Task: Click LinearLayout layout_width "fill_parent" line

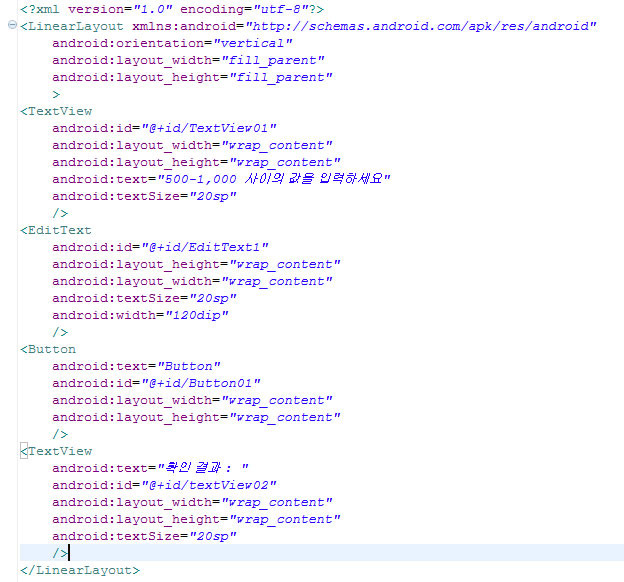Action: click(x=188, y=60)
